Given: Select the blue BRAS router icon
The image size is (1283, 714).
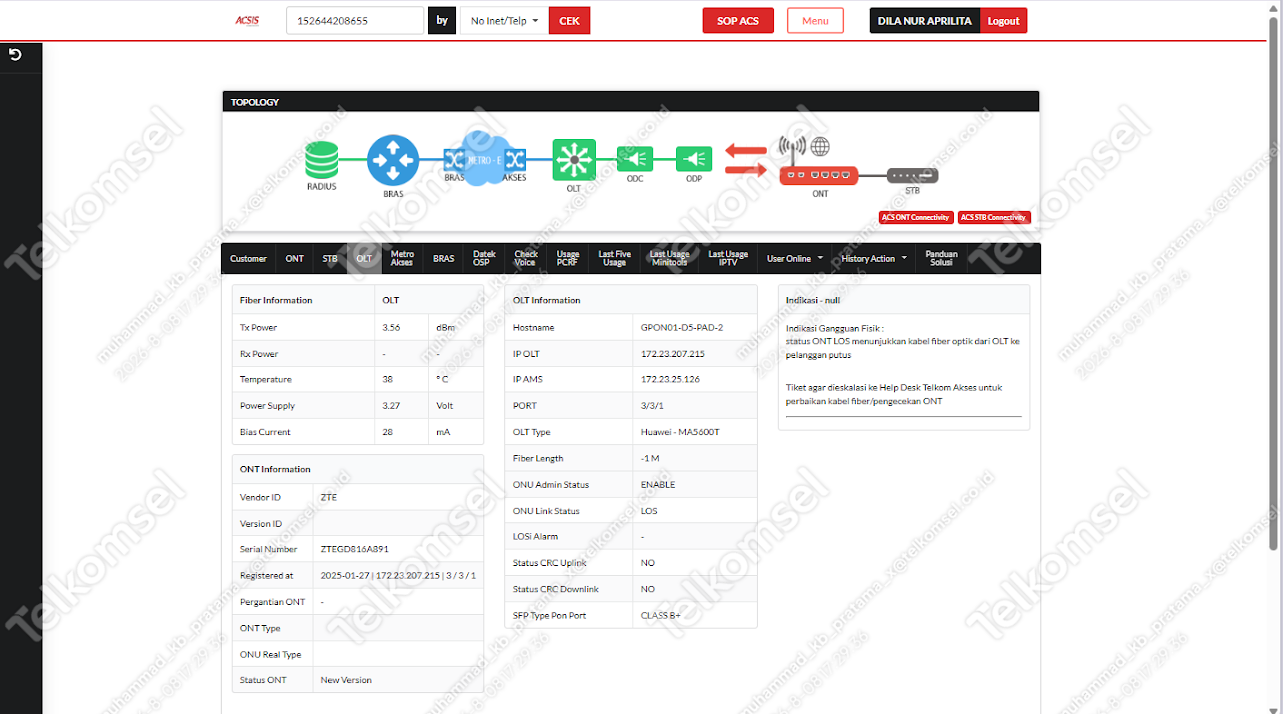Looking at the screenshot, I should pos(393,160).
